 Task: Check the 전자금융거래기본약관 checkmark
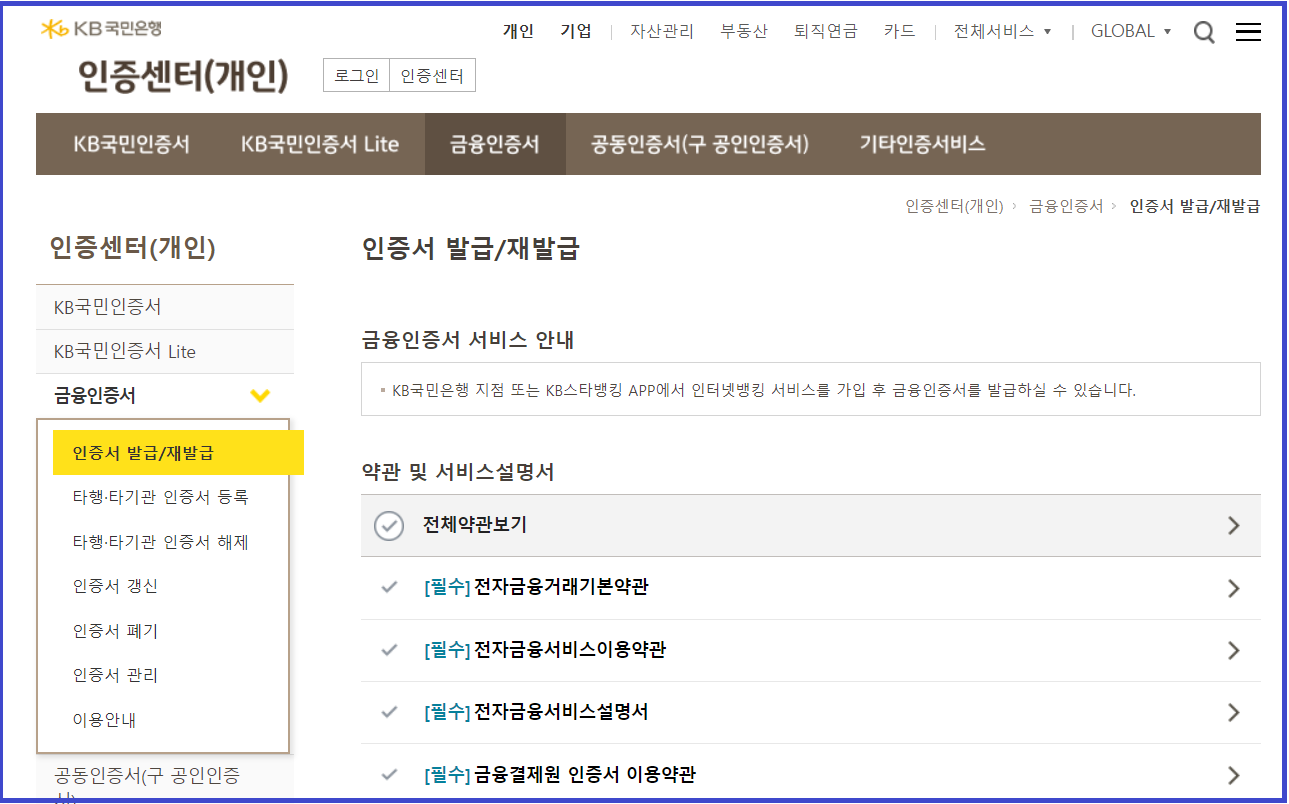390,587
